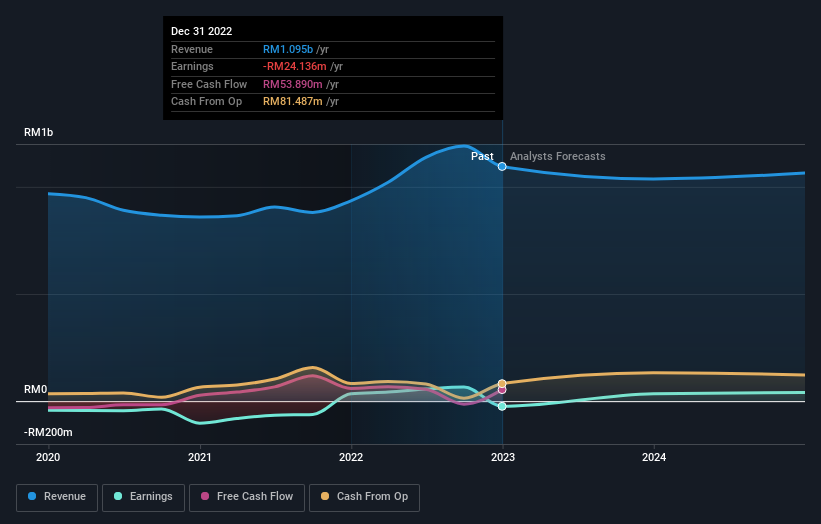This screenshot has height=524, width=821.
Task: Click the -RM200m y-axis label
Action: click(x=48, y=432)
